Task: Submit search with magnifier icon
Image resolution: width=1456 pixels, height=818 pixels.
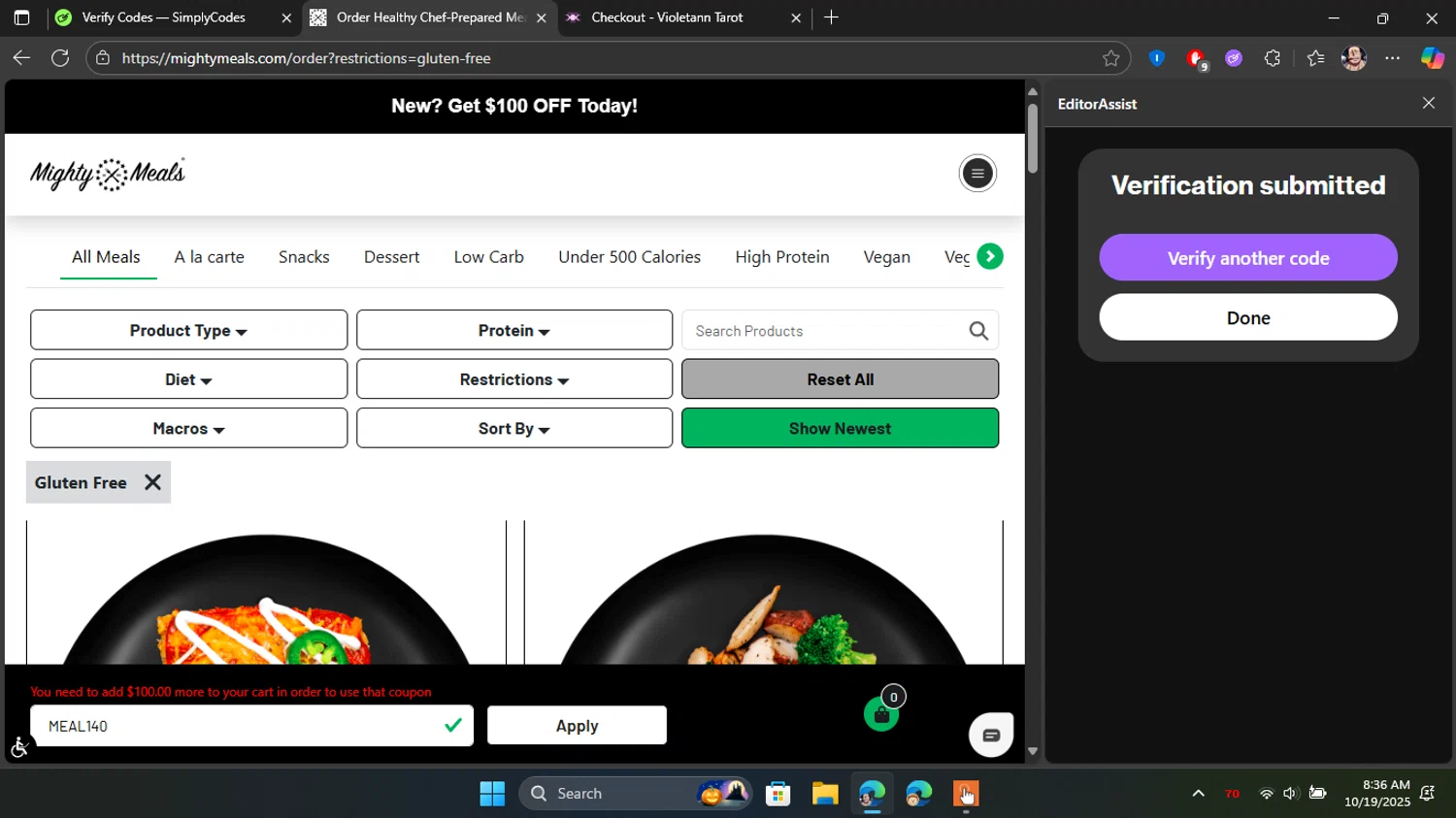Action: tap(978, 331)
